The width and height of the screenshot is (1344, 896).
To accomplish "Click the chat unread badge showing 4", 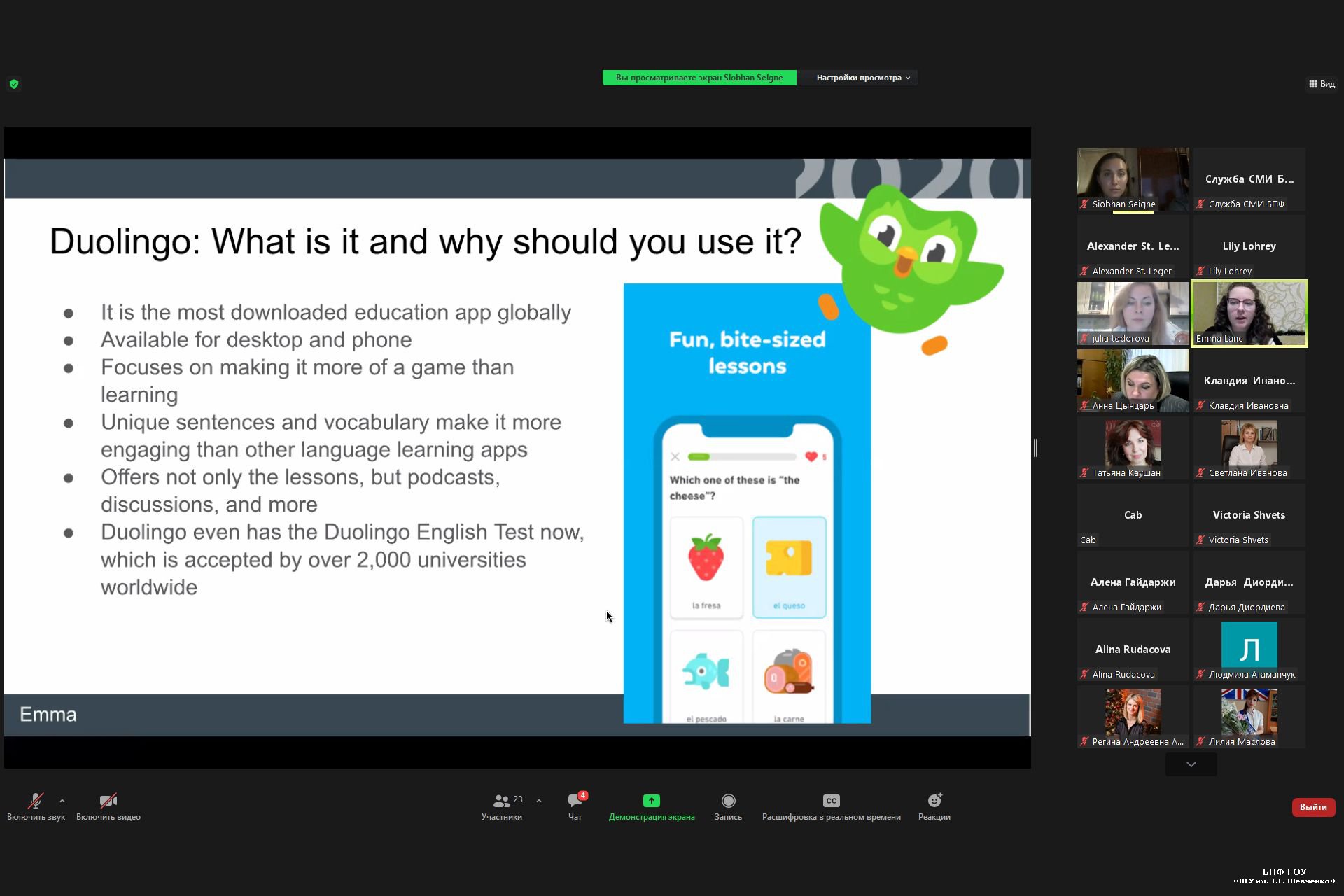I will (582, 796).
